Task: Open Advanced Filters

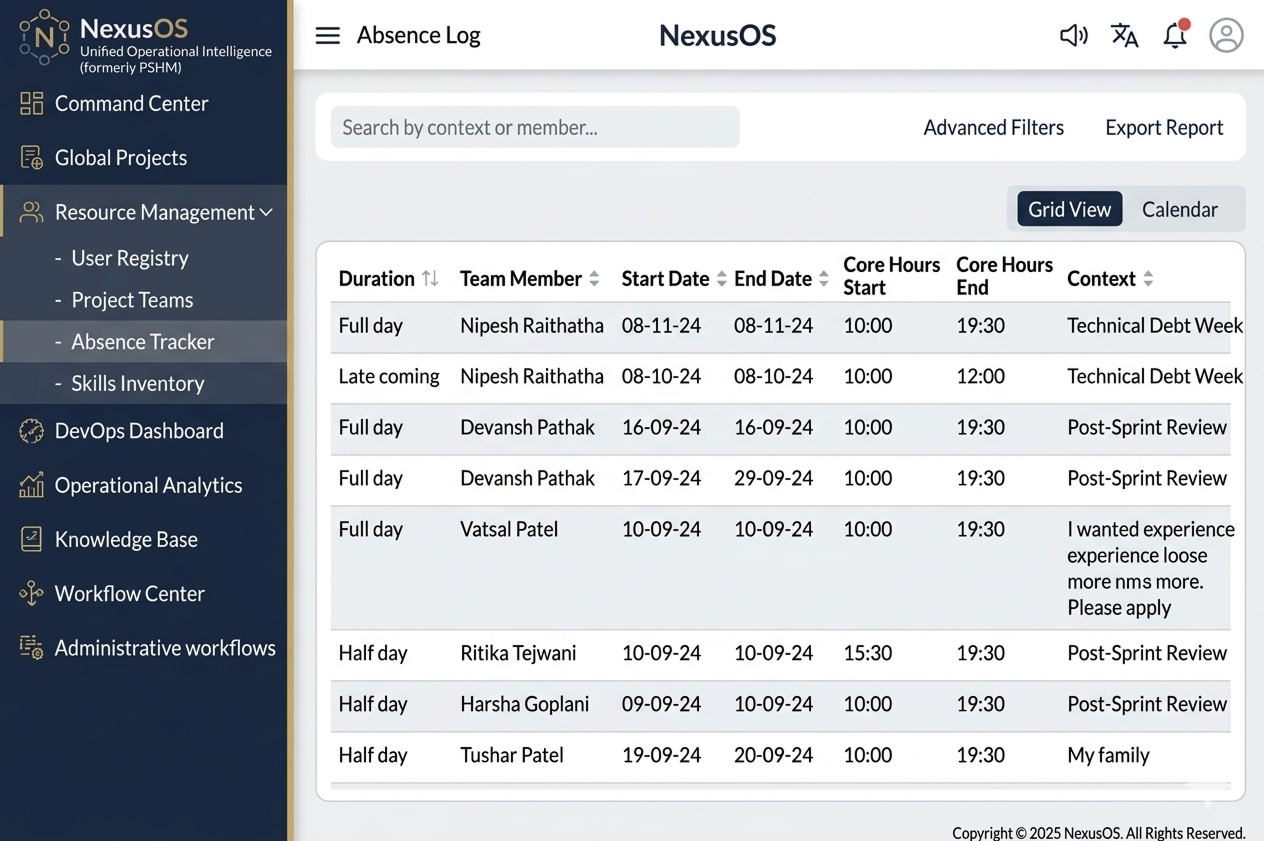Action: 993,128
